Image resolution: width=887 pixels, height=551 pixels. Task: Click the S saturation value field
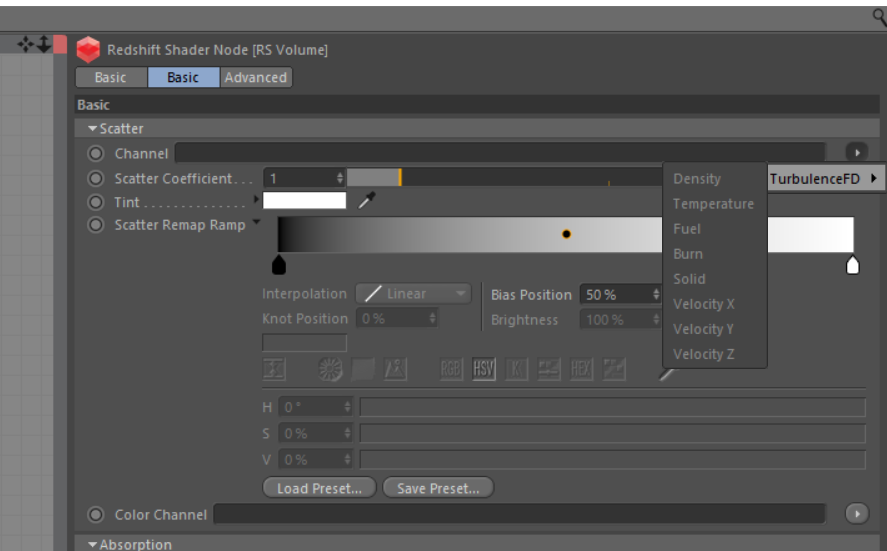pos(315,433)
